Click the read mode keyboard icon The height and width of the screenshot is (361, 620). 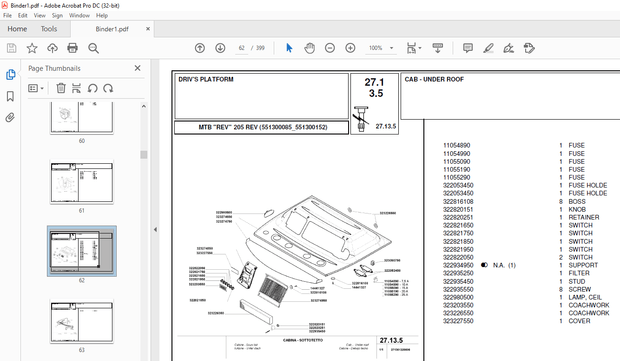(x=437, y=48)
